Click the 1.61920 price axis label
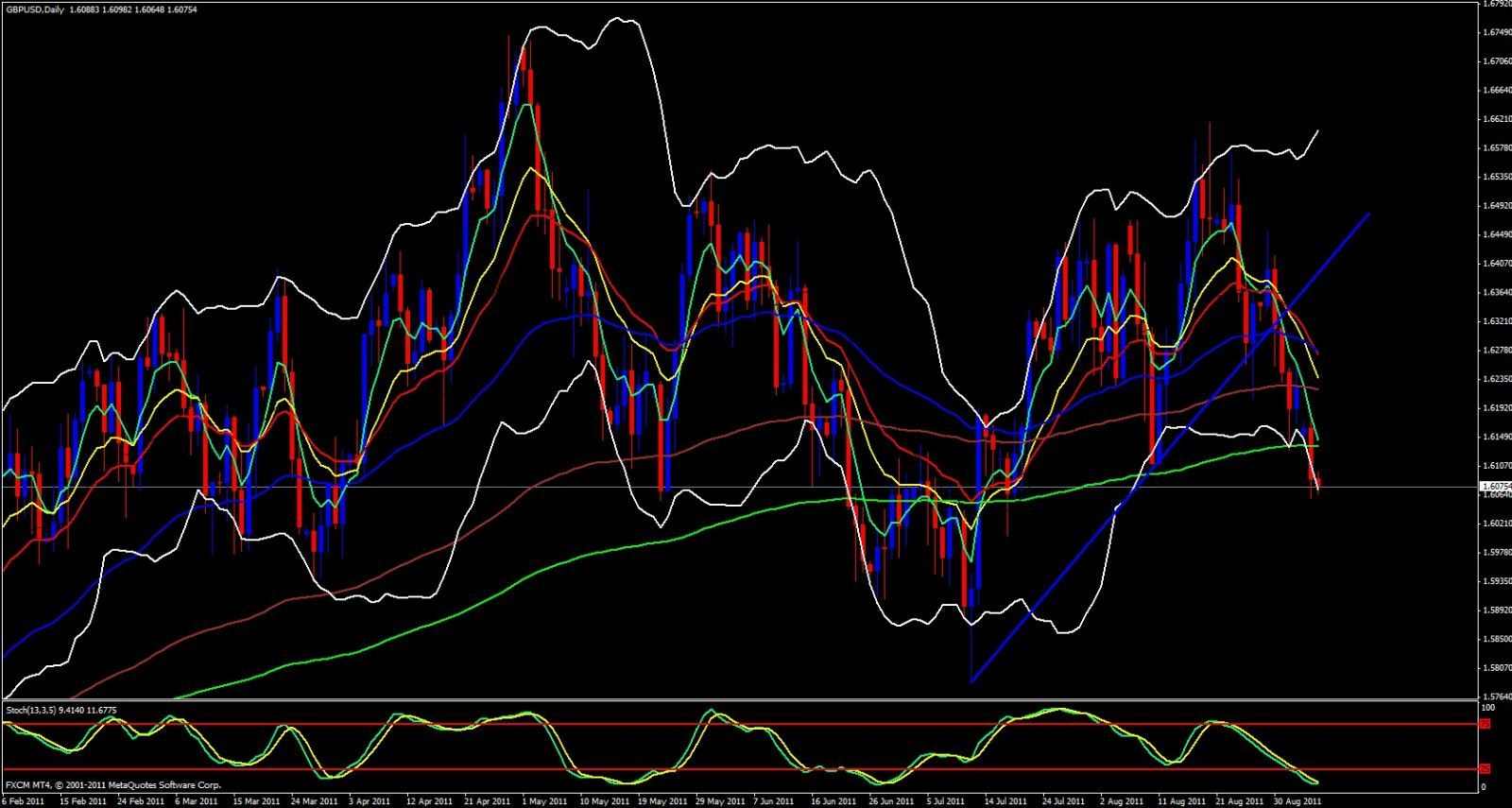The width and height of the screenshot is (1512, 808). pos(1496,408)
